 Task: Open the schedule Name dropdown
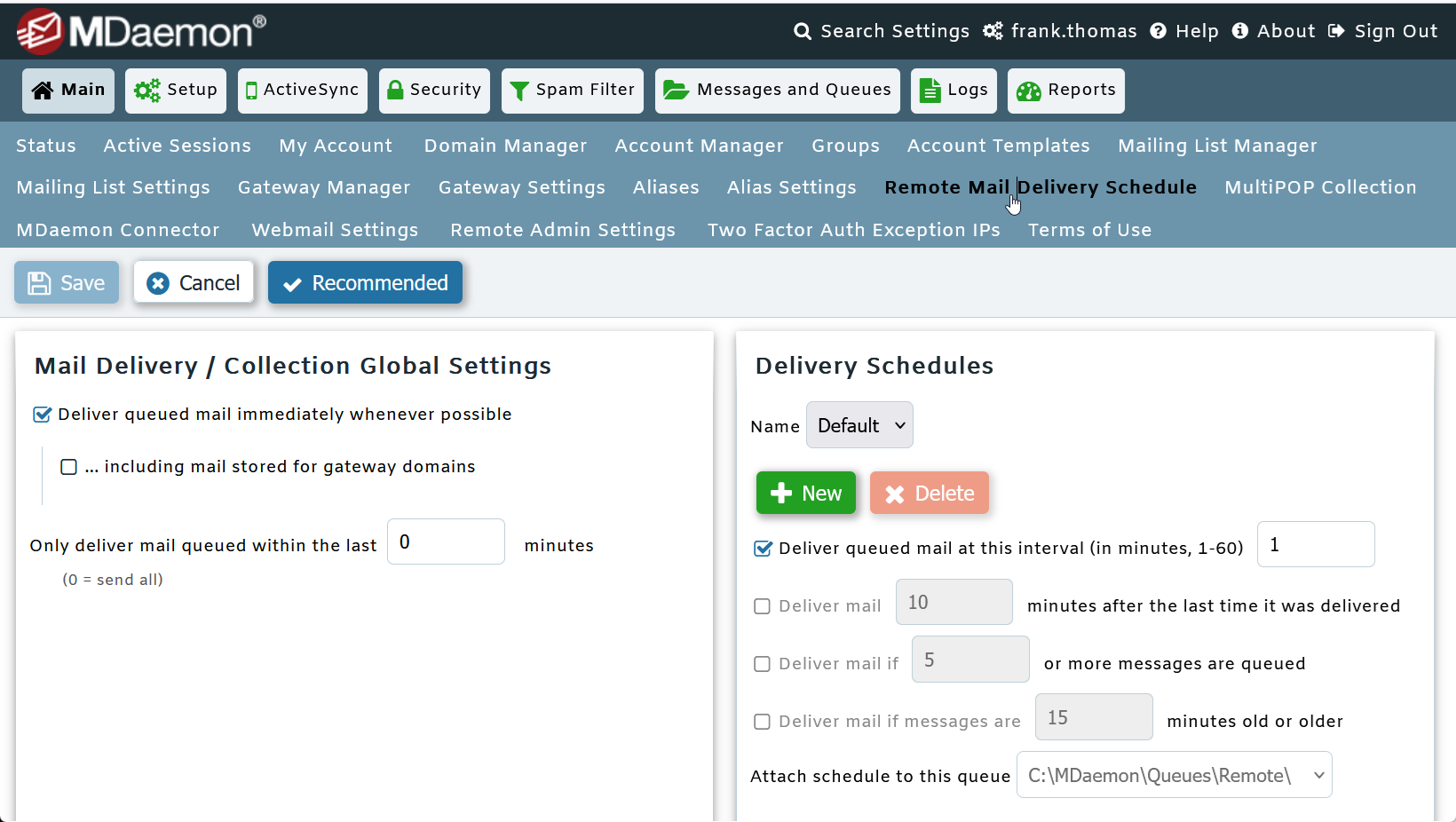point(859,425)
